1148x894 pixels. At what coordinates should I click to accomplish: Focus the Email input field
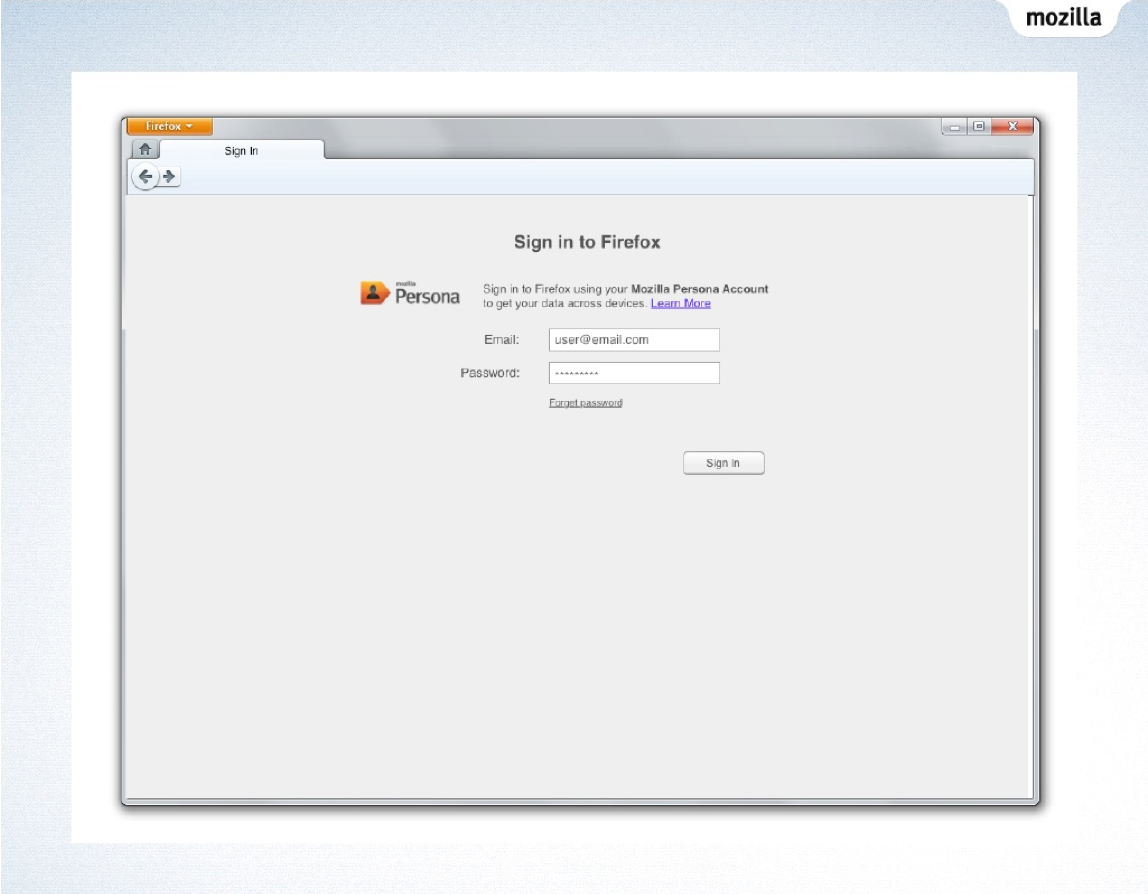pos(634,340)
